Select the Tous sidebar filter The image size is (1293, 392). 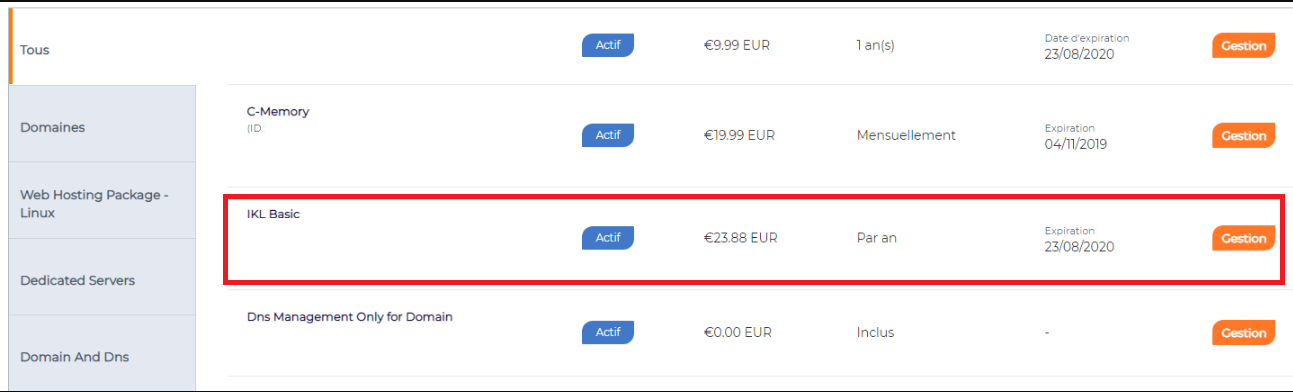pyautogui.click(x=102, y=47)
